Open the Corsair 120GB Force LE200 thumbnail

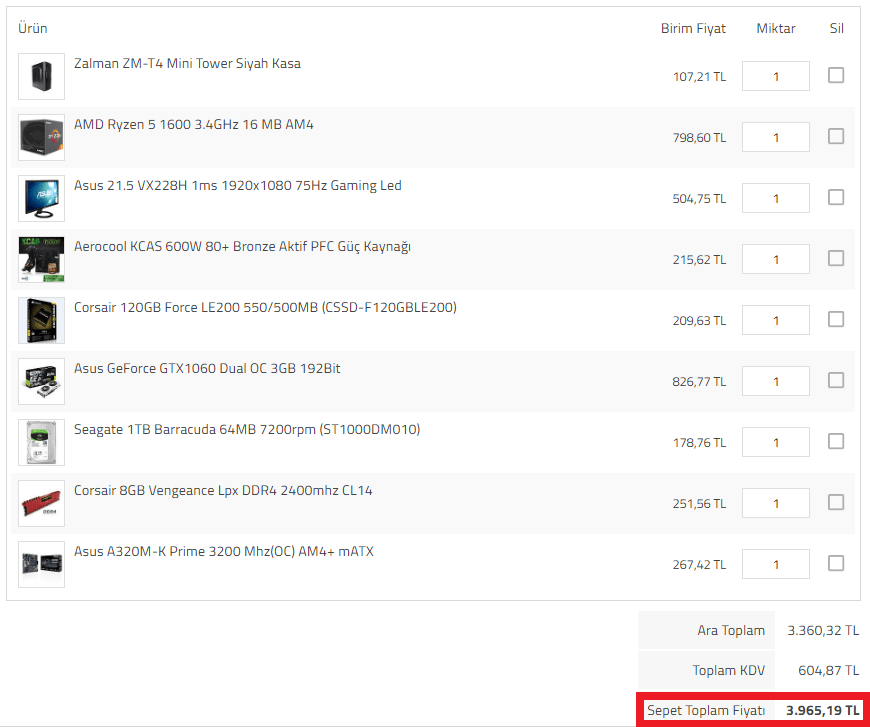pyautogui.click(x=41, y=321)
